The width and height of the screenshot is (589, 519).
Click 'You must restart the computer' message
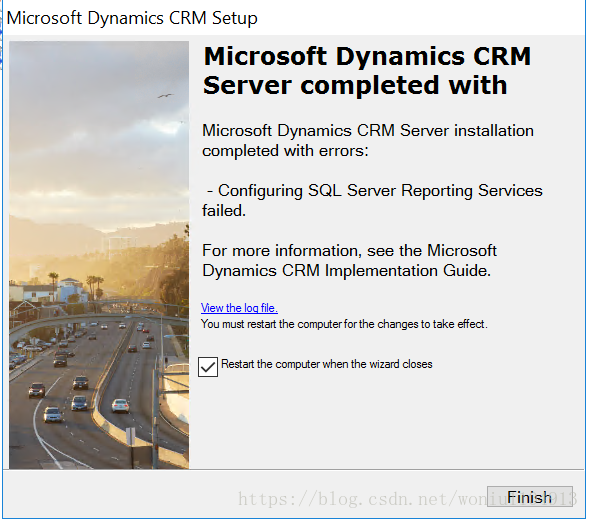(x=344, y=324)
